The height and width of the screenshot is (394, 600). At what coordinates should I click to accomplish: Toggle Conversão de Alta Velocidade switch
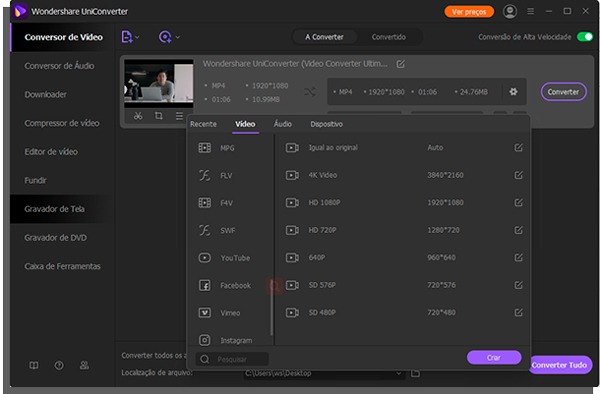[x=585, y=37]
